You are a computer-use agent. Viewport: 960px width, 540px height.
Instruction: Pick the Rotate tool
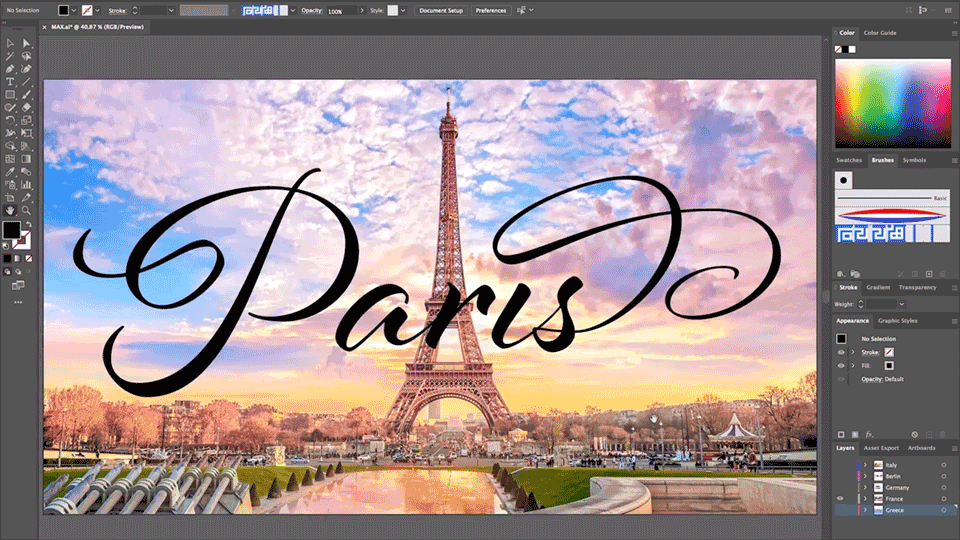[x=10, y=121]
